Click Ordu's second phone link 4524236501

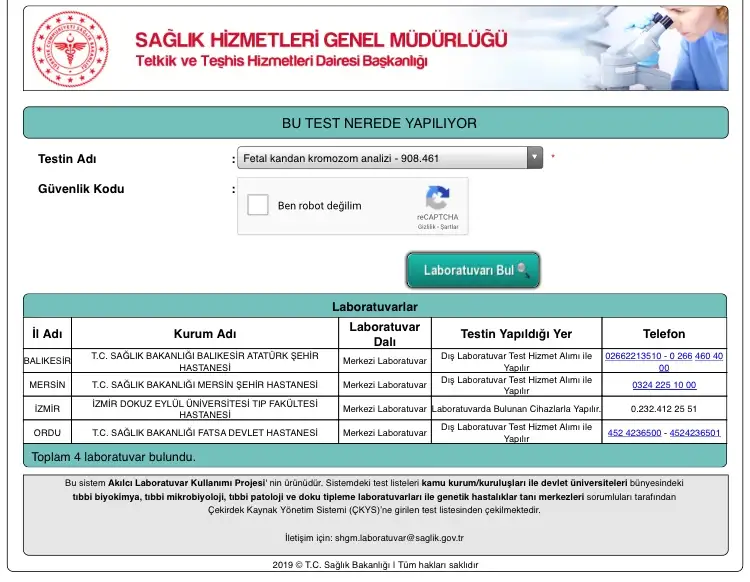(x=695, y=433)
